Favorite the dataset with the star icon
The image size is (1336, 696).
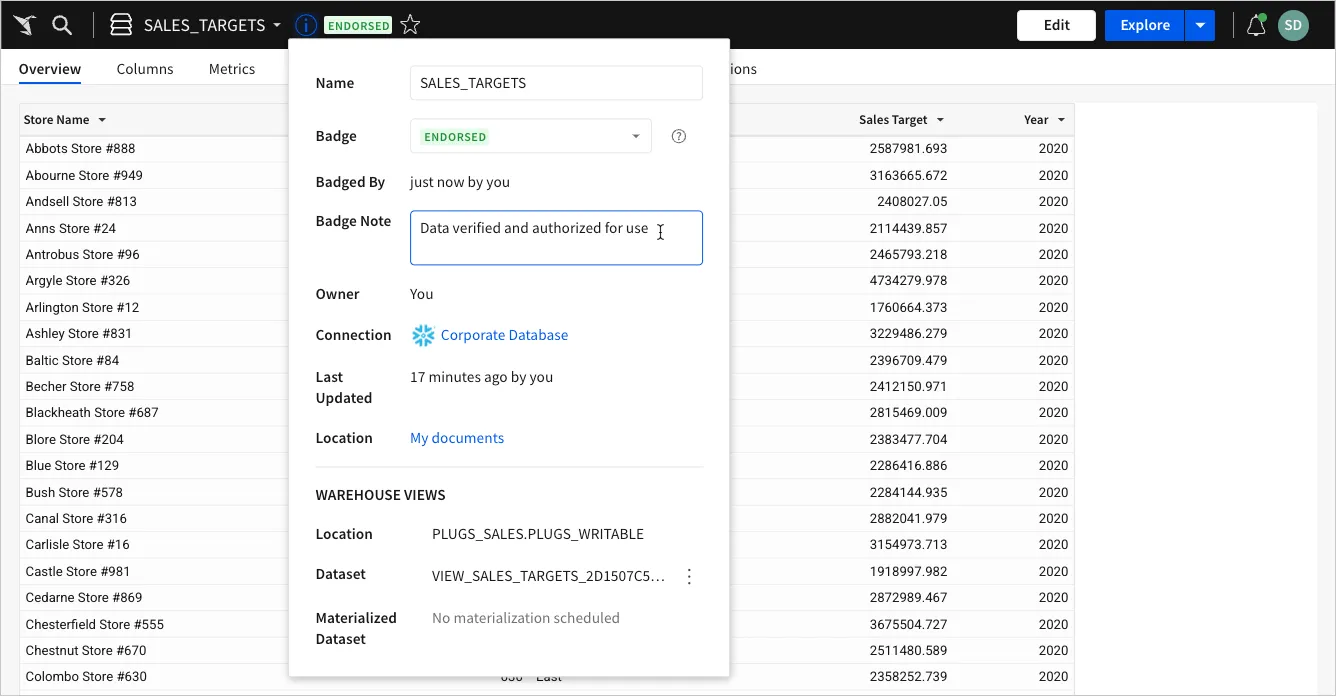click(410, 25)
